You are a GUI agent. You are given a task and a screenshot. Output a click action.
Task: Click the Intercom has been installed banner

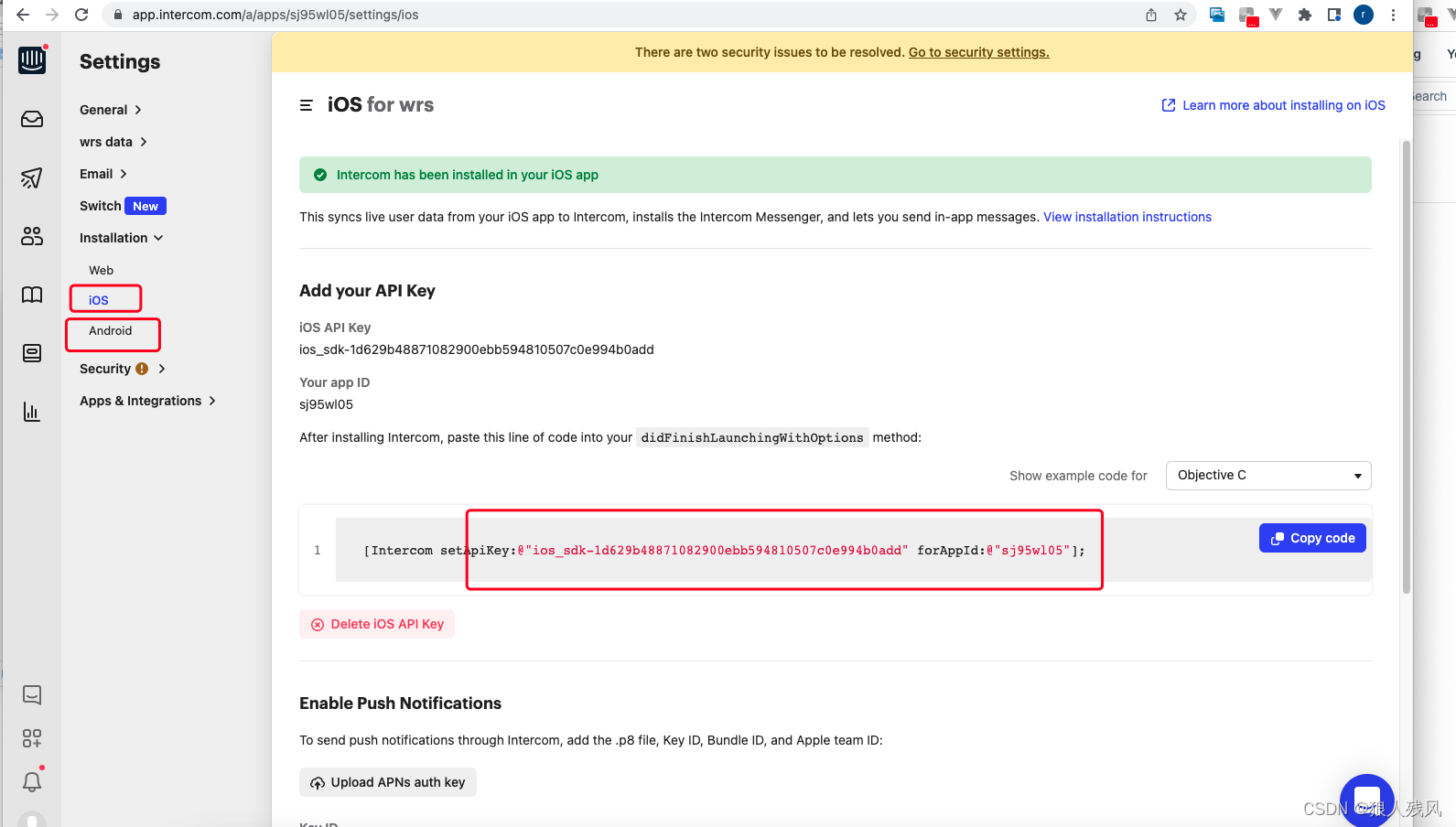tap(836, 175)
